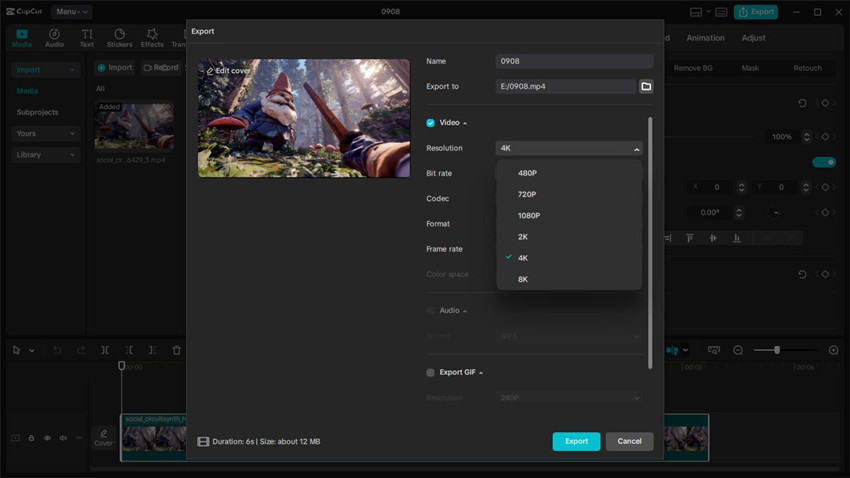
Task: Toggle the blue switch in the properties panel
Action: 823,162
